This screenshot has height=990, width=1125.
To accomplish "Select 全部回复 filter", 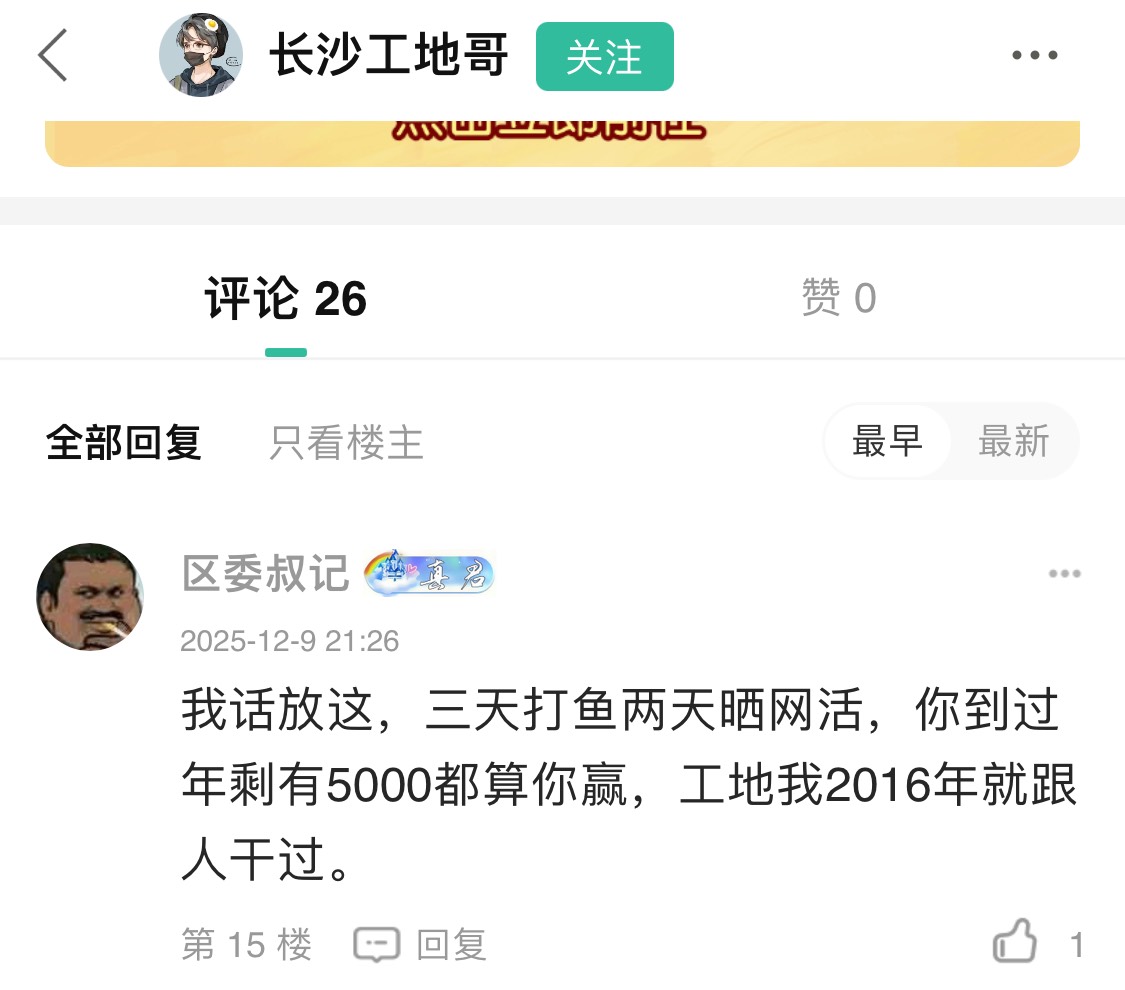I will tap(123, 442).
